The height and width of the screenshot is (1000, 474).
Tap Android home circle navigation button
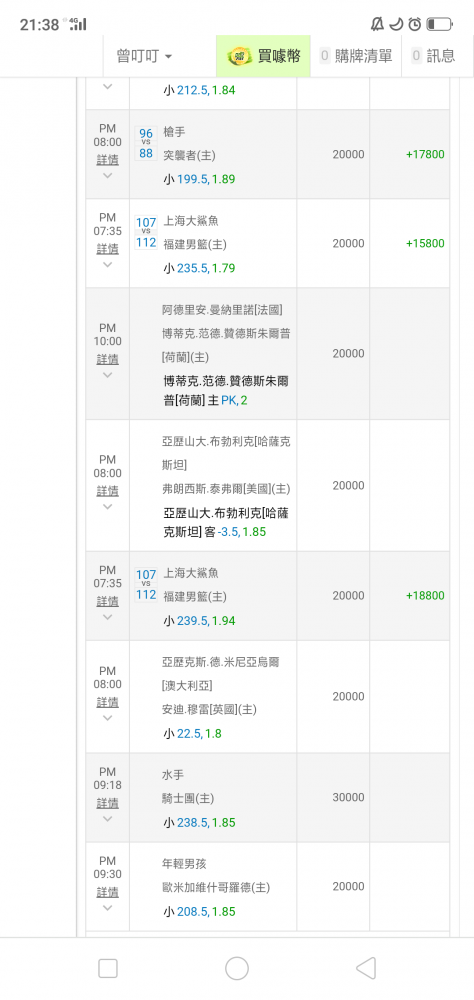237,968
